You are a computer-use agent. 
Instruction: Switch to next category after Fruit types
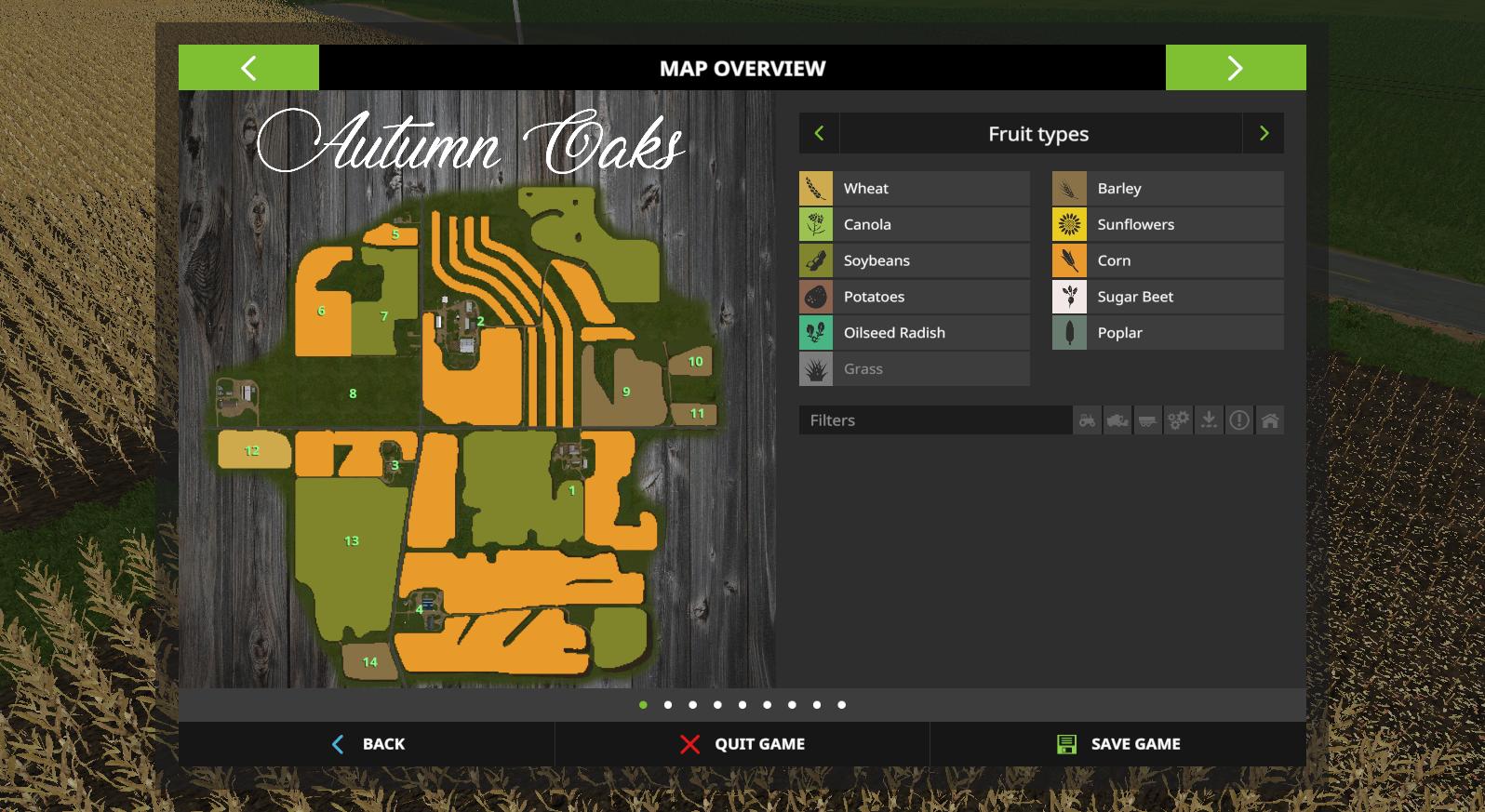pyautogui.click(x=1264, y=134)
